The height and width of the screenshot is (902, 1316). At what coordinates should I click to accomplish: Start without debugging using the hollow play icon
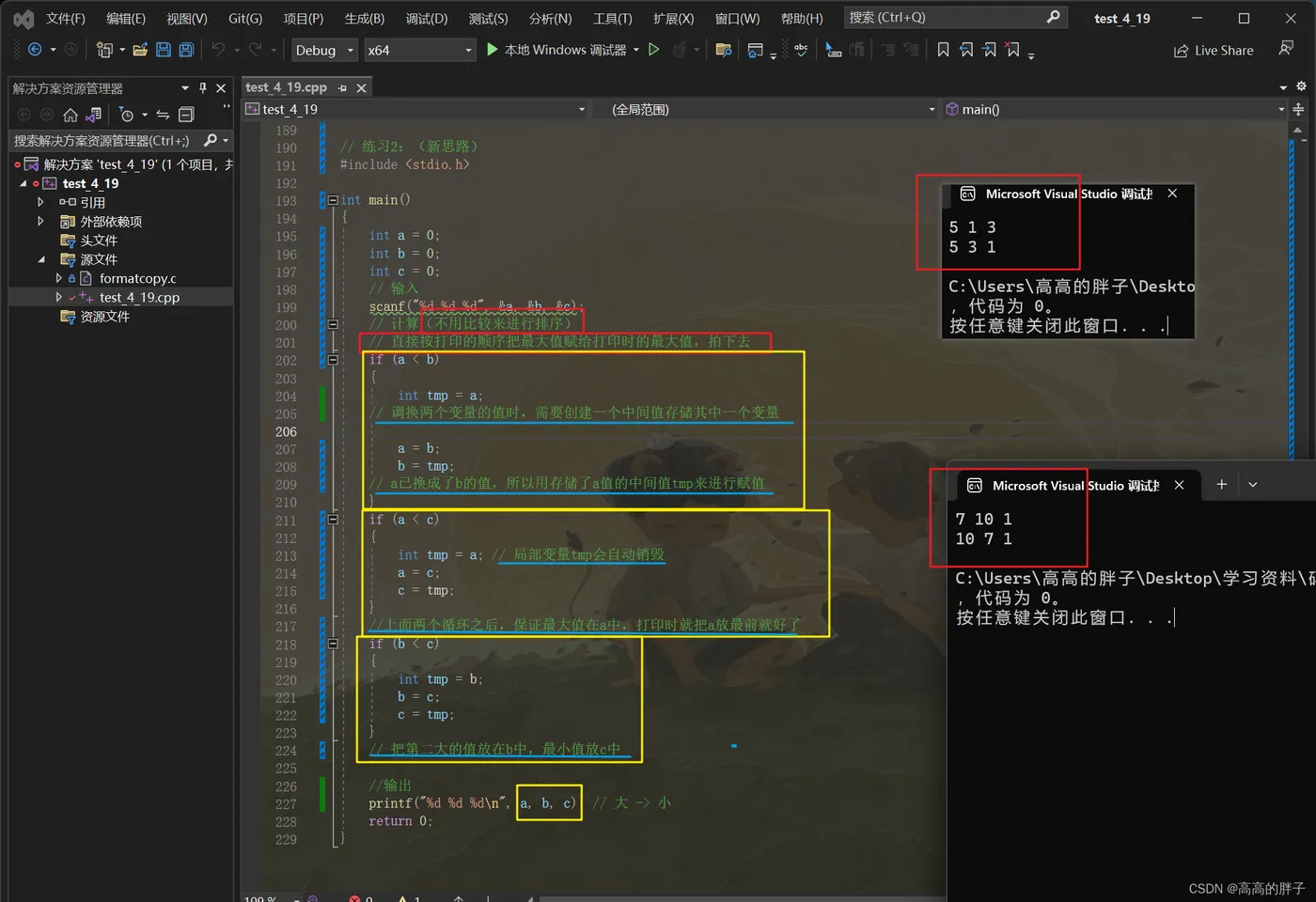[654, 50]
